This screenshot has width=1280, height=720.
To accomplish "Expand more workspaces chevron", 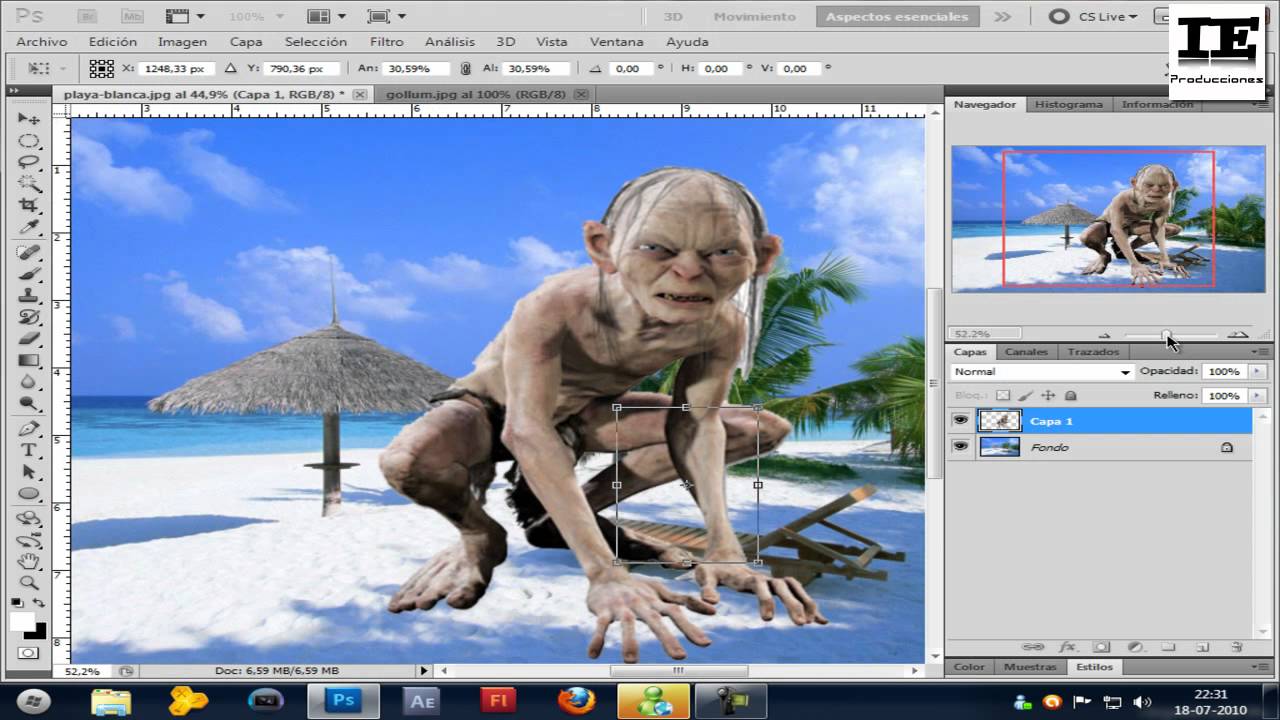I will tap(1002, 16).
